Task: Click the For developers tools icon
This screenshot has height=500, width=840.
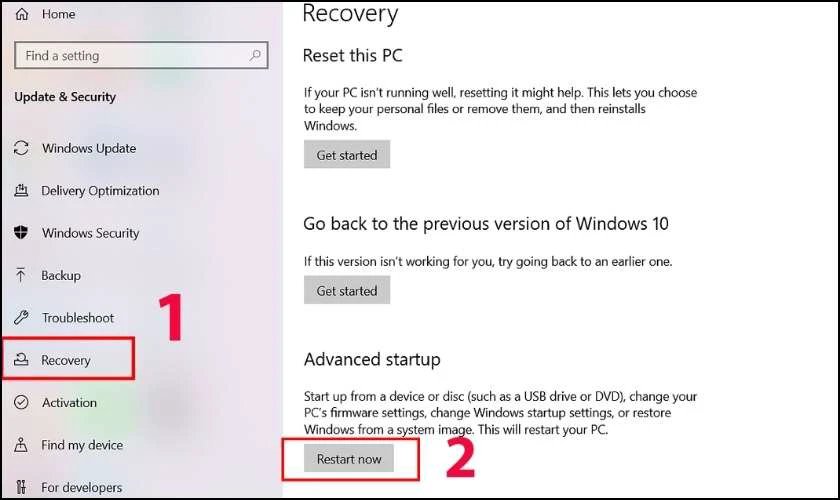Action: click(21, 487)
